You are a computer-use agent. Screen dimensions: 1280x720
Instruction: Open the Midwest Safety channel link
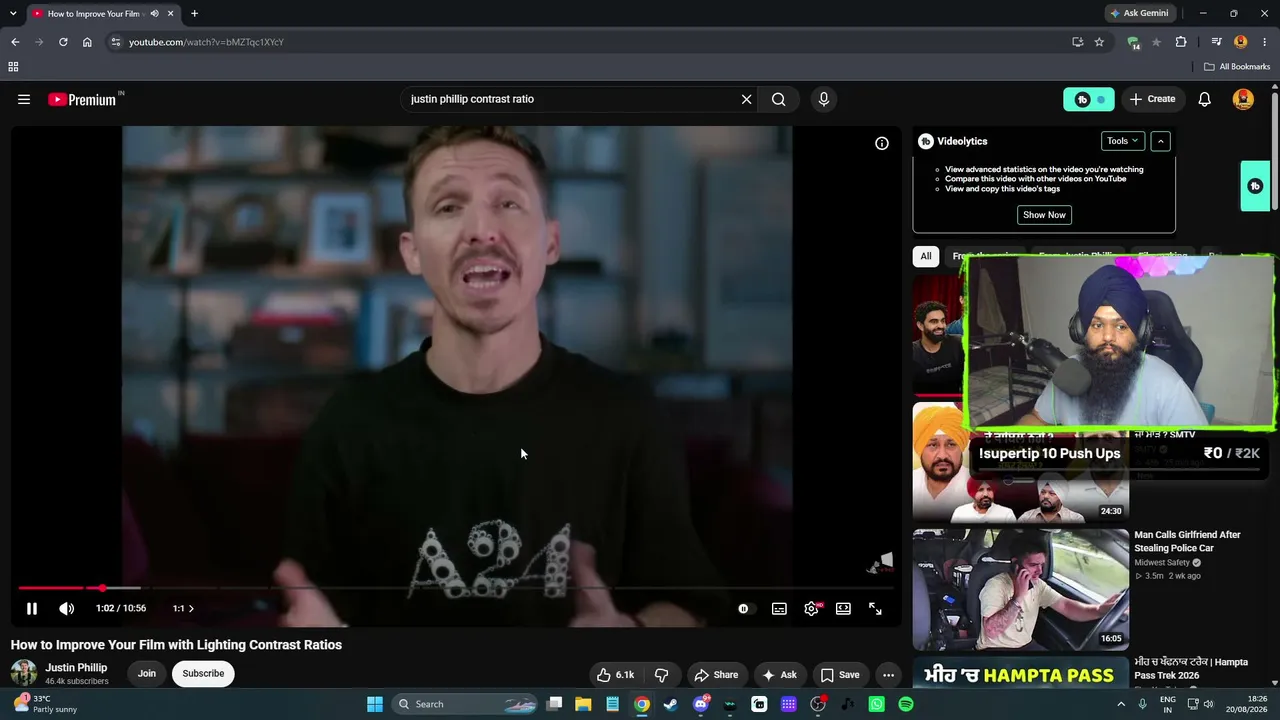coord(1162,563)
